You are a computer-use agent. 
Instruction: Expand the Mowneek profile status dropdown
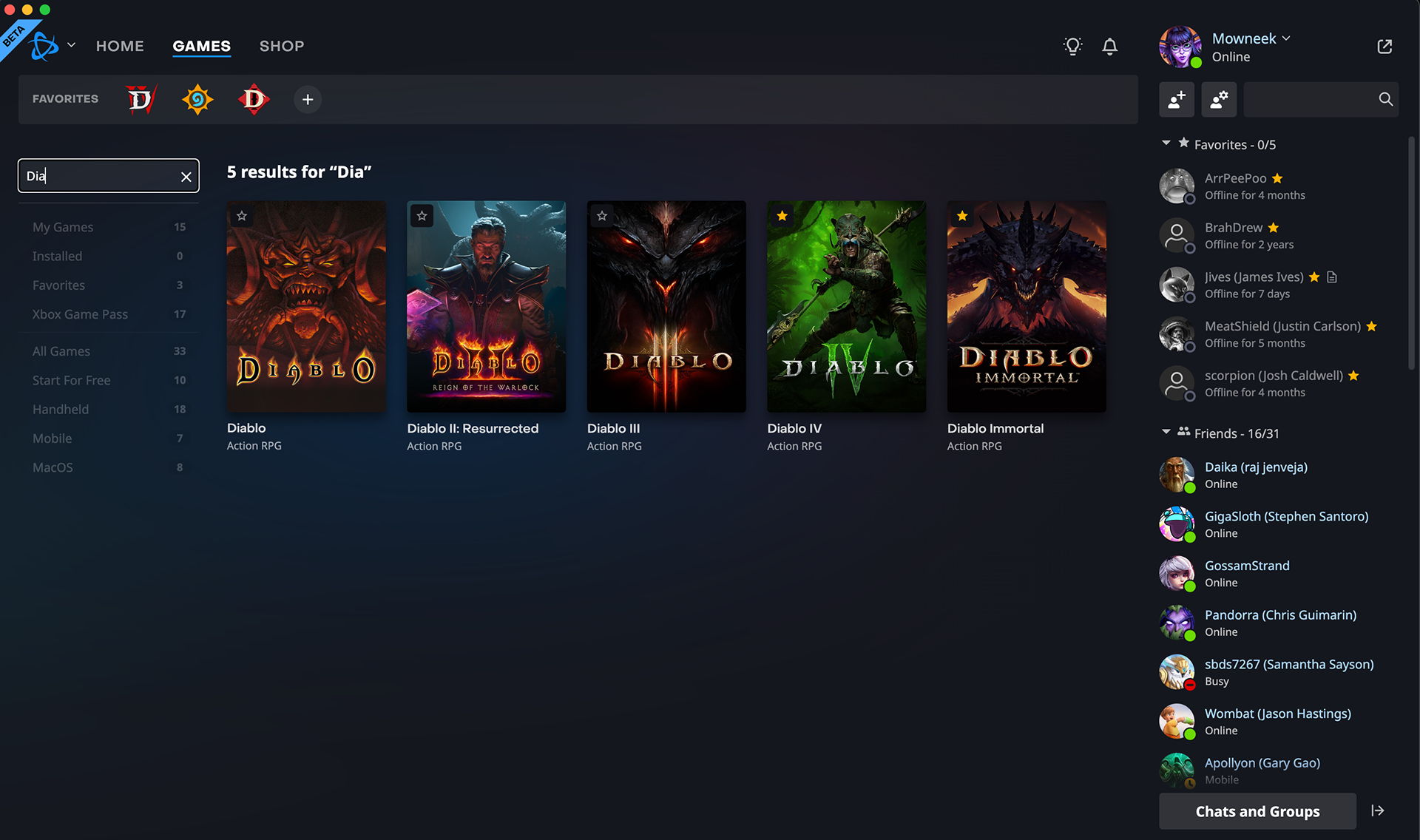[1286, 38]
